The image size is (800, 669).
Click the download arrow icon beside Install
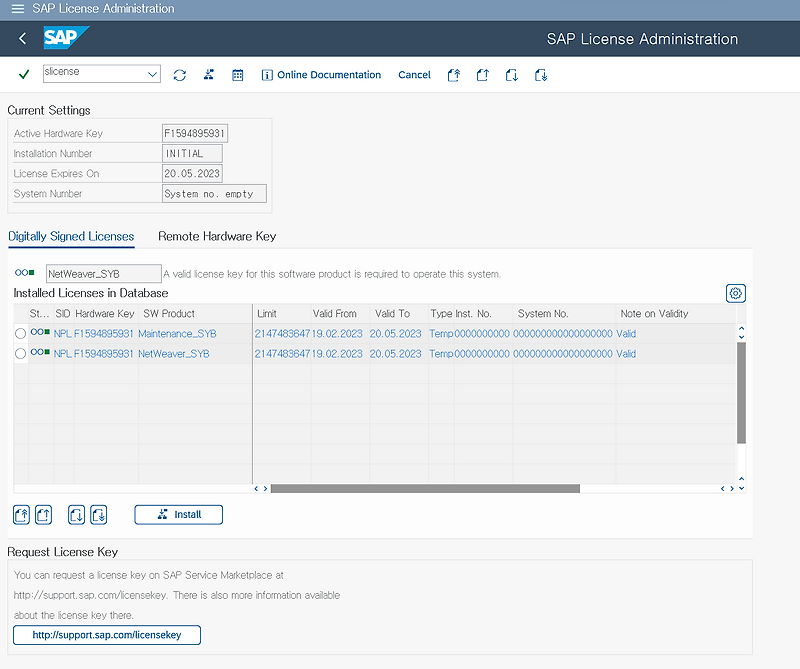(x=98, y=514)
